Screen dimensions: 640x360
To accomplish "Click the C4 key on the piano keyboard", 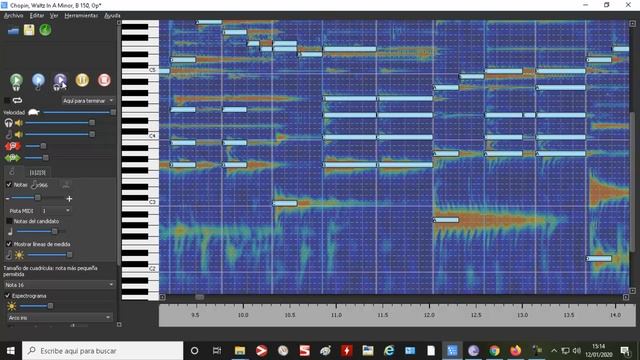I will [x=152, y=136].
